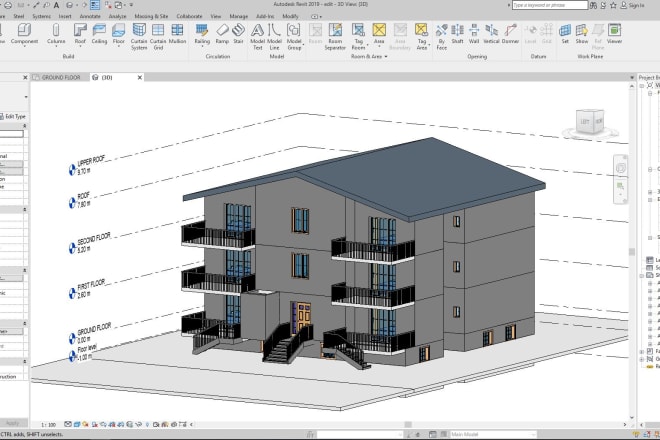This screenshot has width=660, height=440.
Task: Select the Model Group tool
Action: [x=294, y=36]
